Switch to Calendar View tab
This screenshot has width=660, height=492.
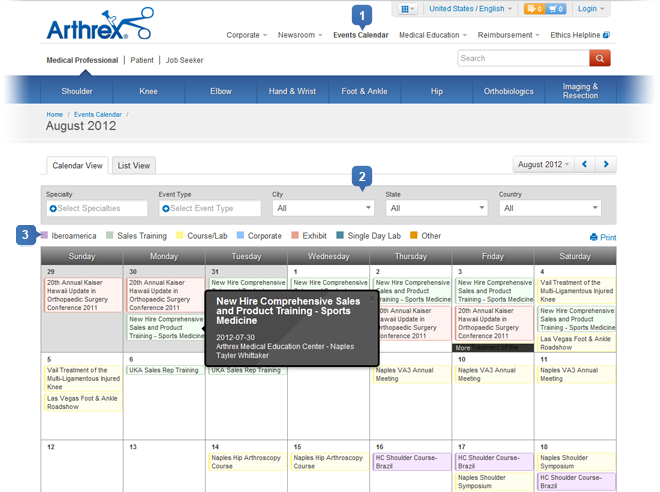(77, 165)
